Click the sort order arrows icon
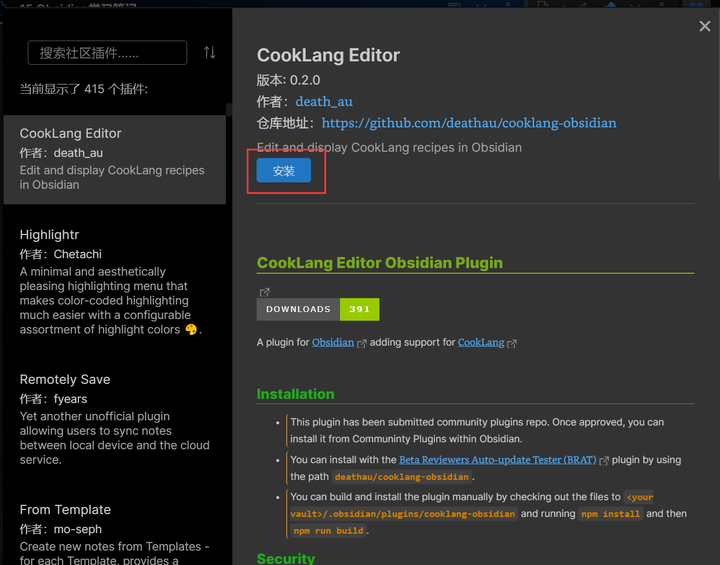This screenshot has width=720, height=565. (209, 53)
